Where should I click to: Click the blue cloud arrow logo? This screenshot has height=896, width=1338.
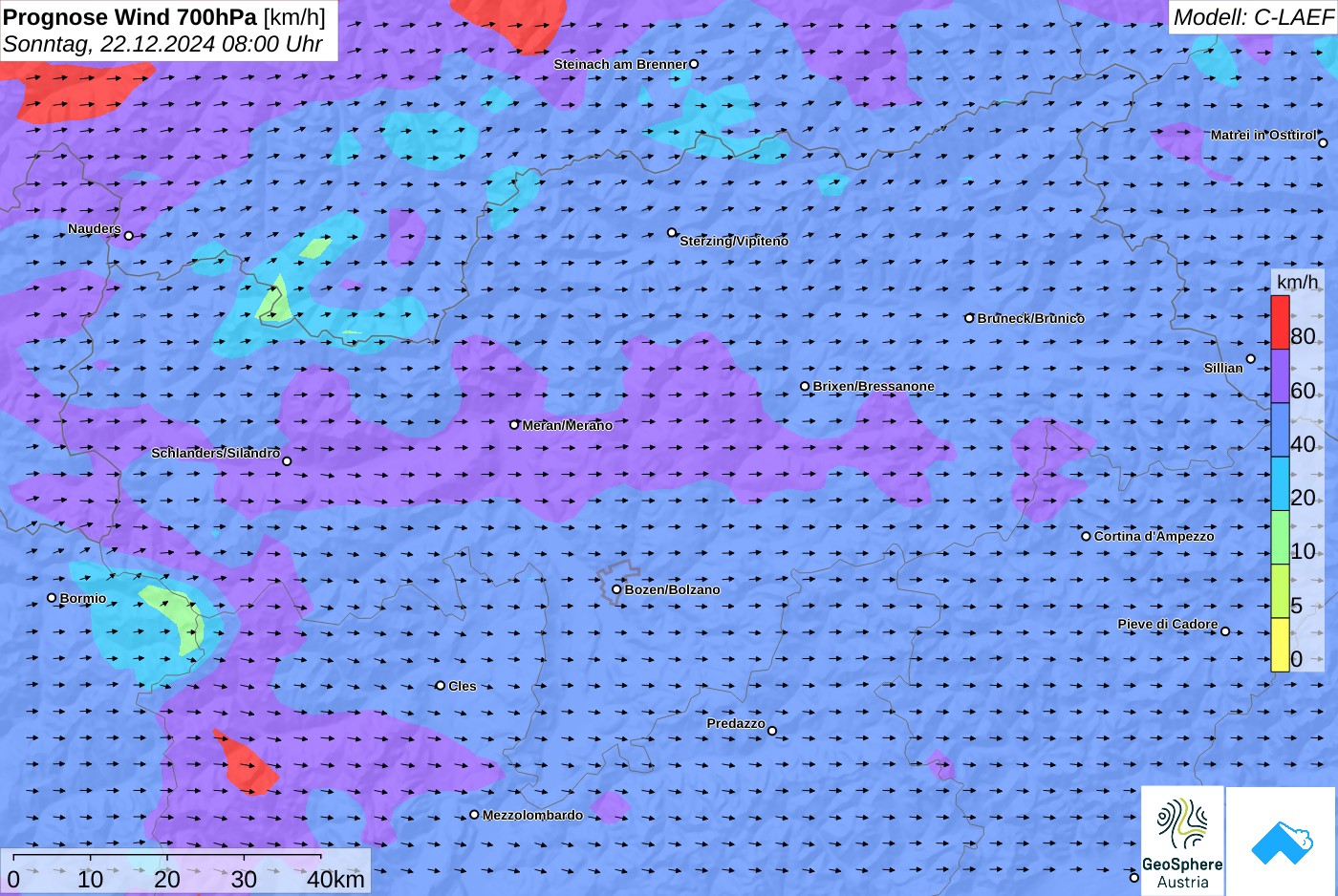pyautogui.click(x=1282, y=842)
